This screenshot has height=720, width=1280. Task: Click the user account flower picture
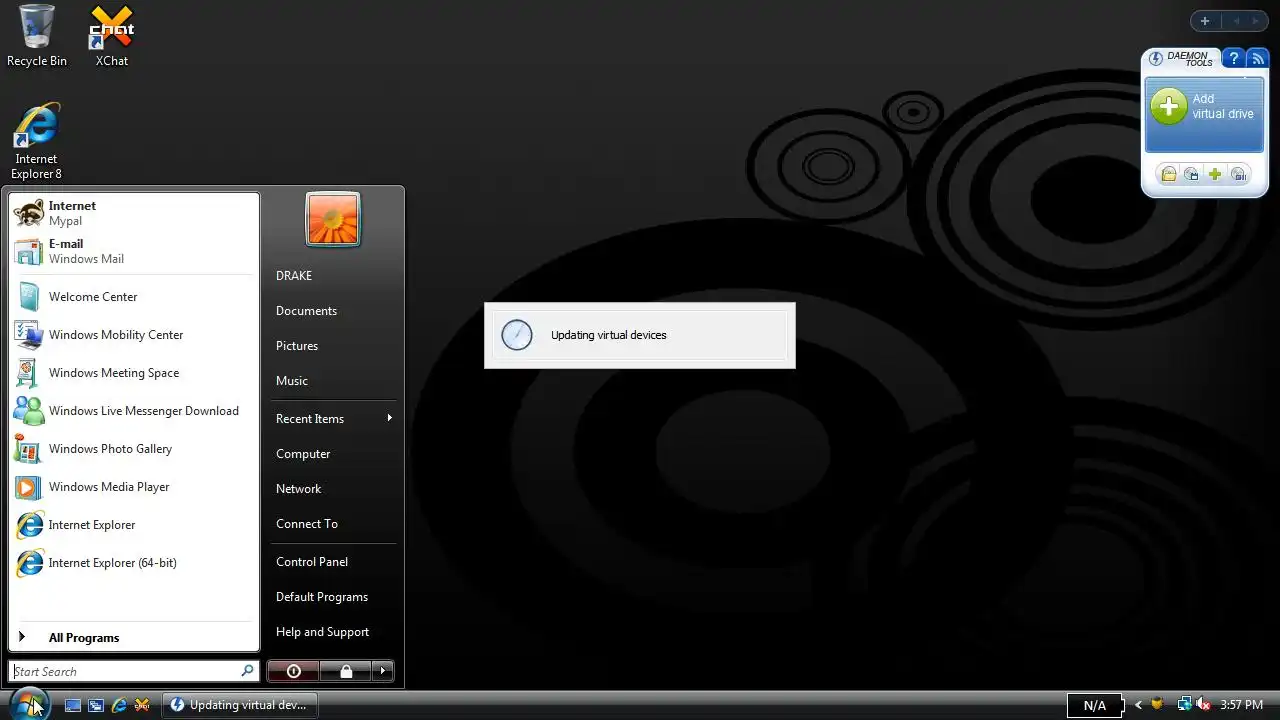333,219
